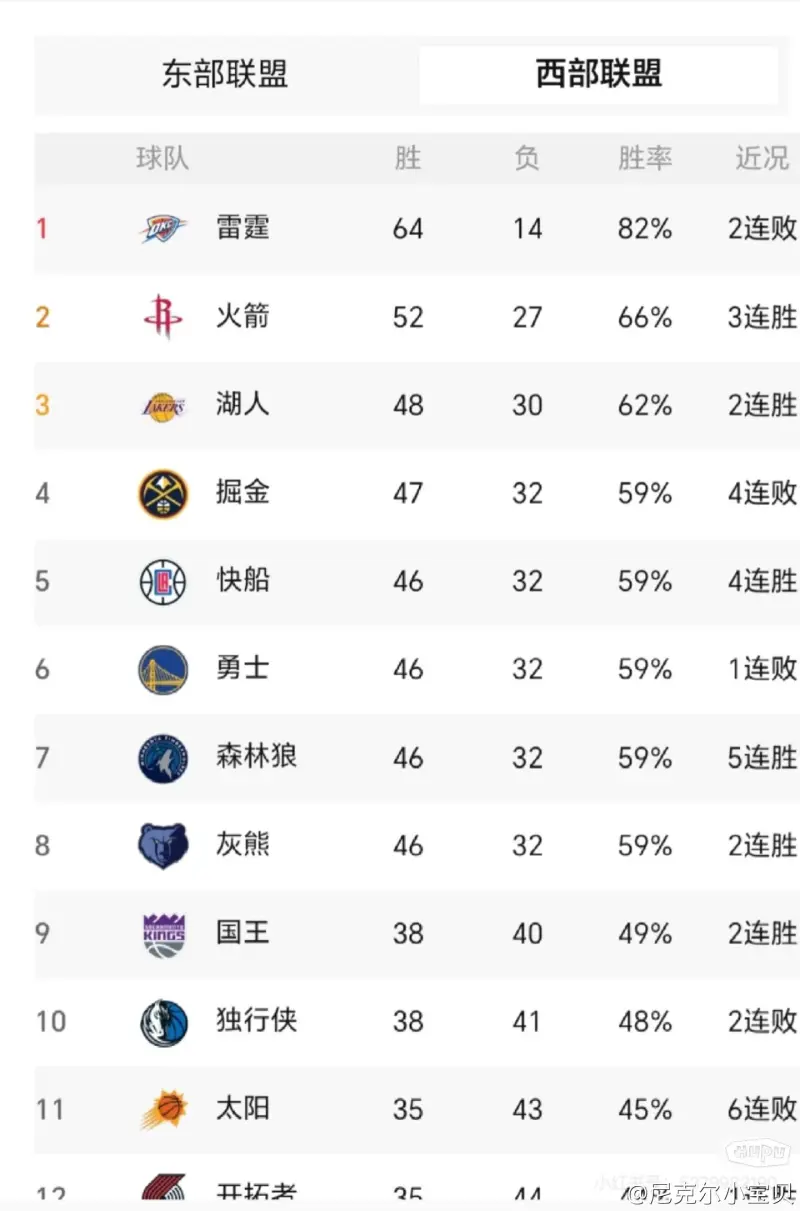Open the Nuggets team logo

coord(163,493)
